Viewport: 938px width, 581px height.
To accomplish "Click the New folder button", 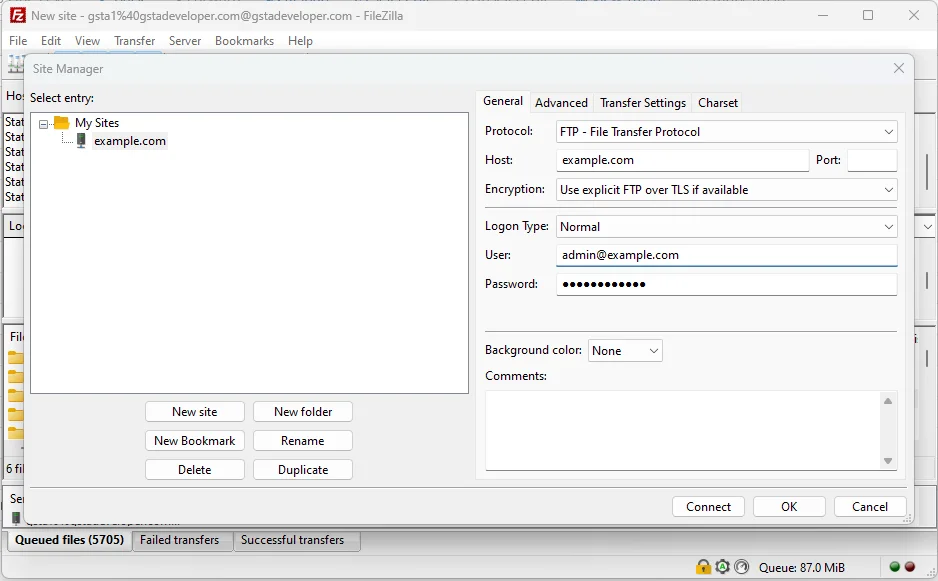I will click(303, 412).
